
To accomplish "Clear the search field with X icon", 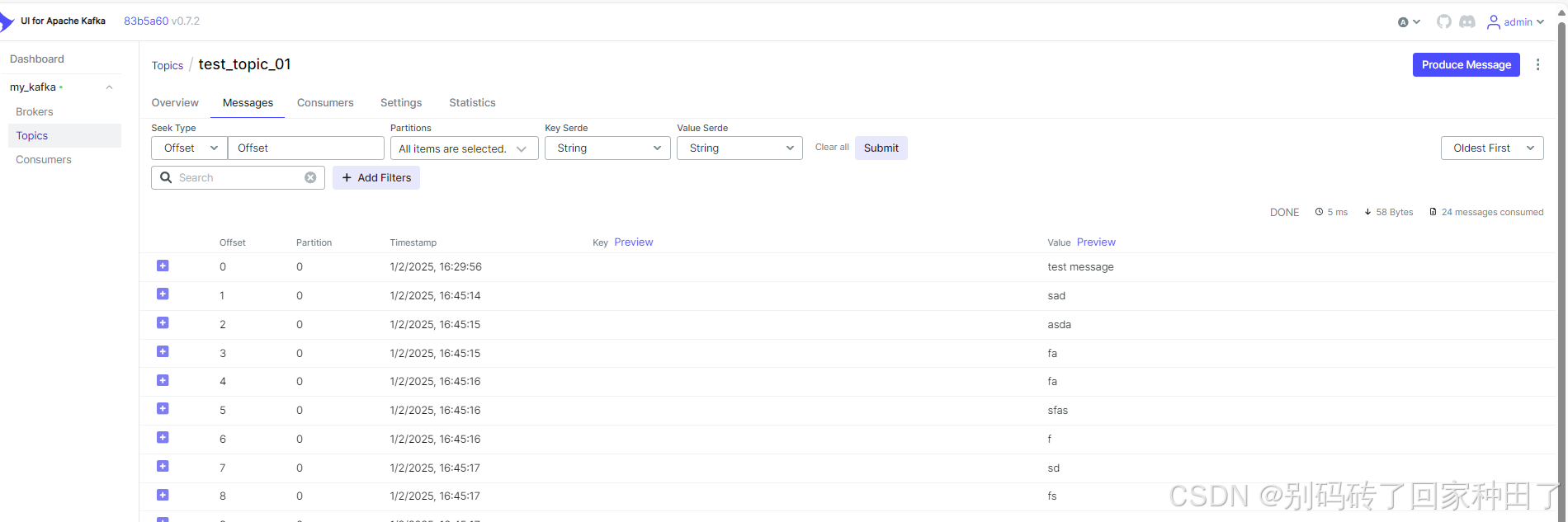I will pyautogui.click(x=310, y=177).
